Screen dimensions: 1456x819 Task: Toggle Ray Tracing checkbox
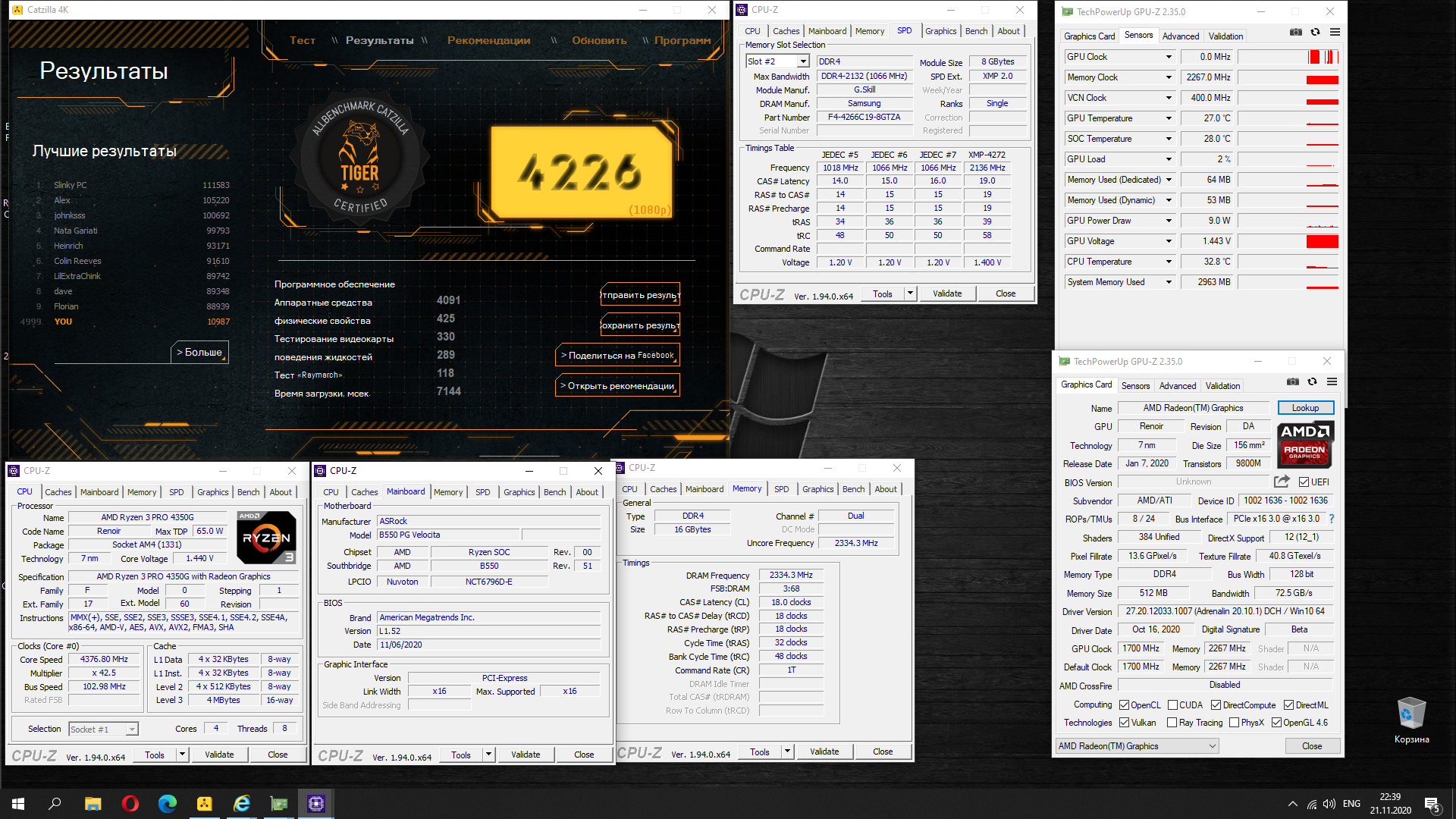click(1172, 723)
